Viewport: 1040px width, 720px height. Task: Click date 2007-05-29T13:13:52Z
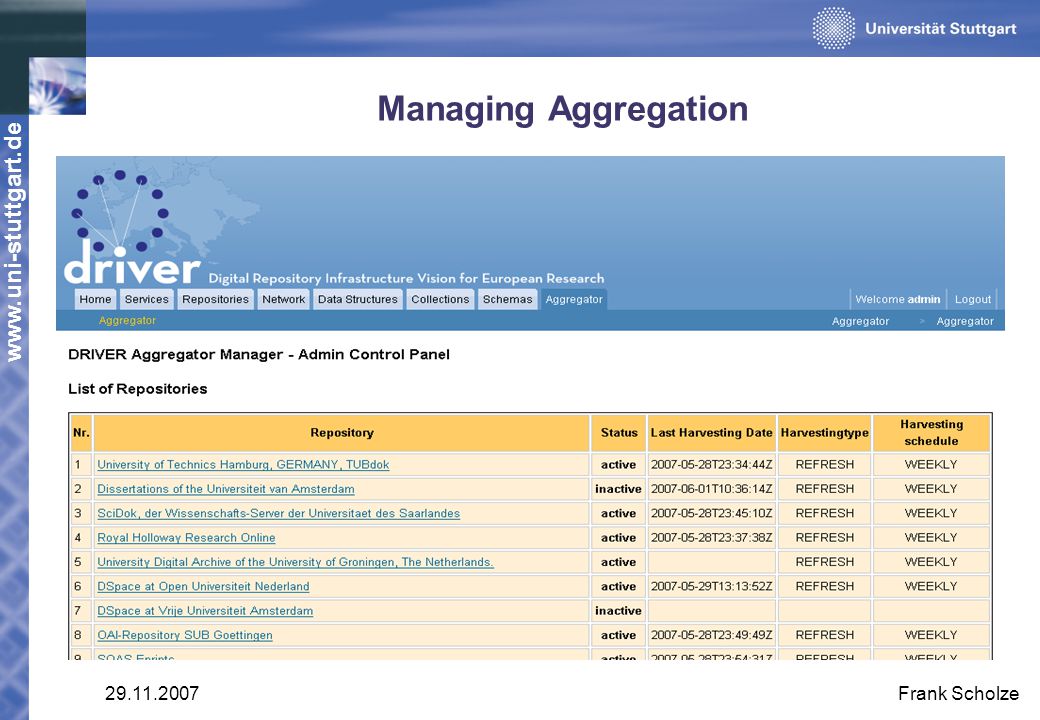[x=711, y=587]
